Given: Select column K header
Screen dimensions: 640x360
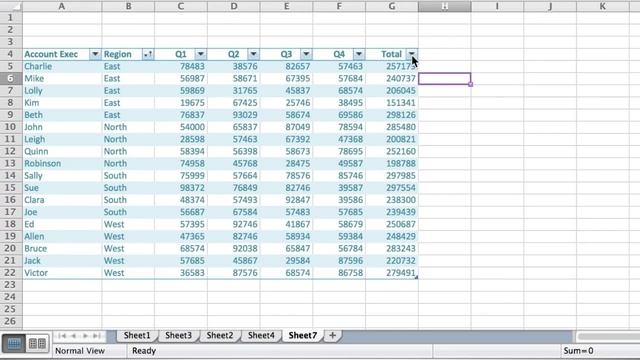Looking at the screenshot, I should click(x=602, y=6).
